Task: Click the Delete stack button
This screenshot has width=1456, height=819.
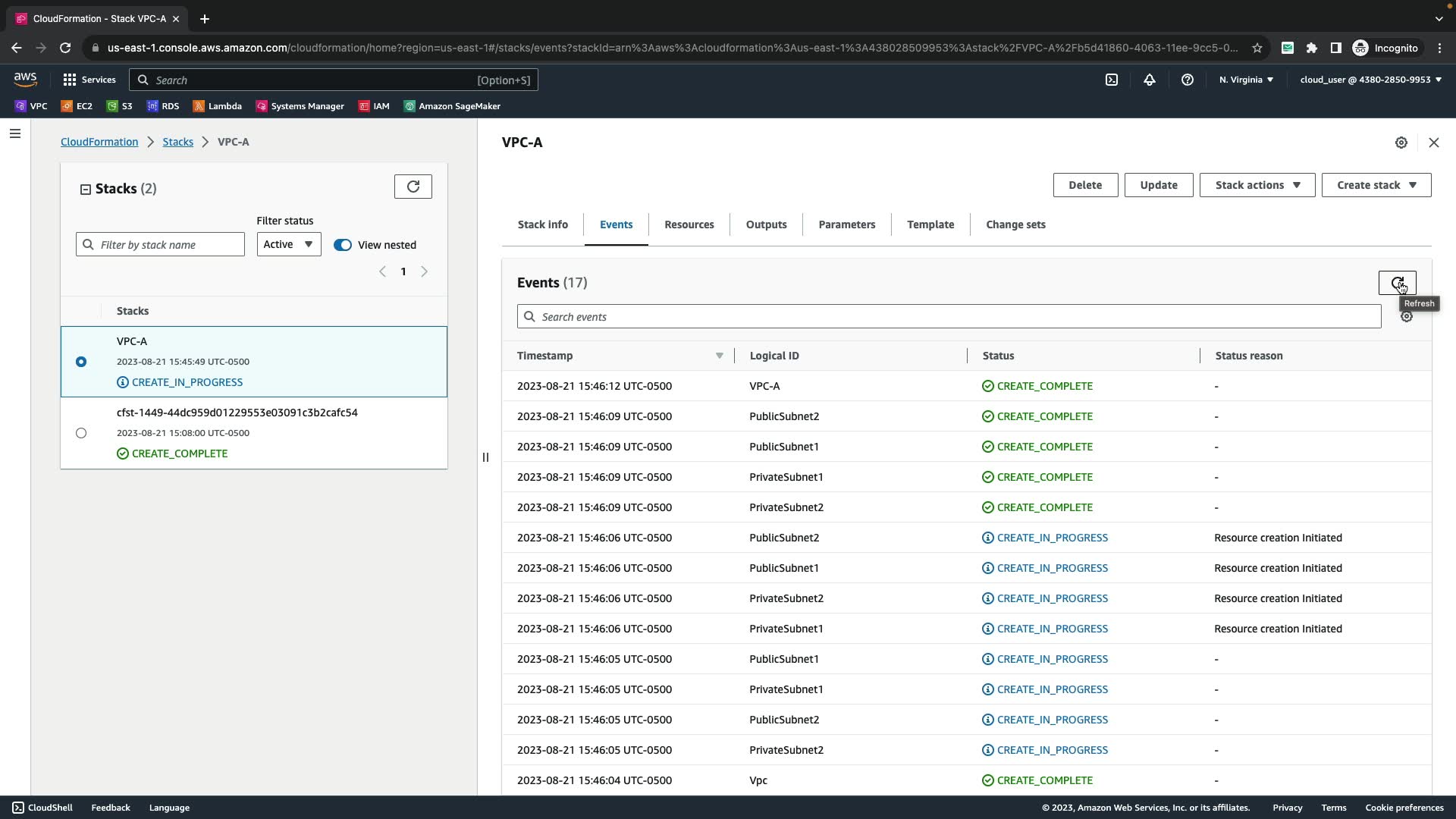Action: point(1084,185)
